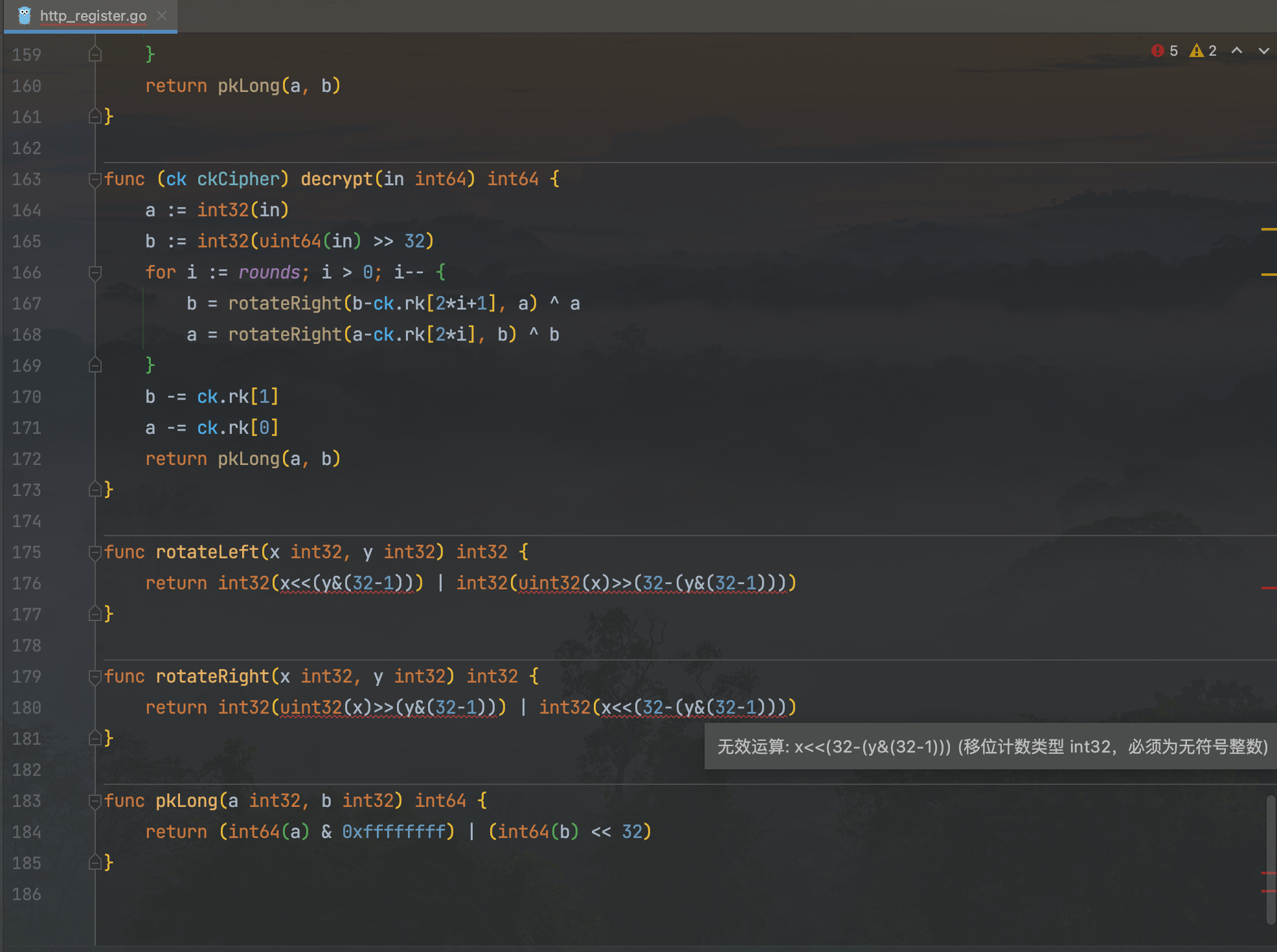The image size is (1277, 952).
Task: Click yellow warning stripe near line 165
Action: 1268,229
